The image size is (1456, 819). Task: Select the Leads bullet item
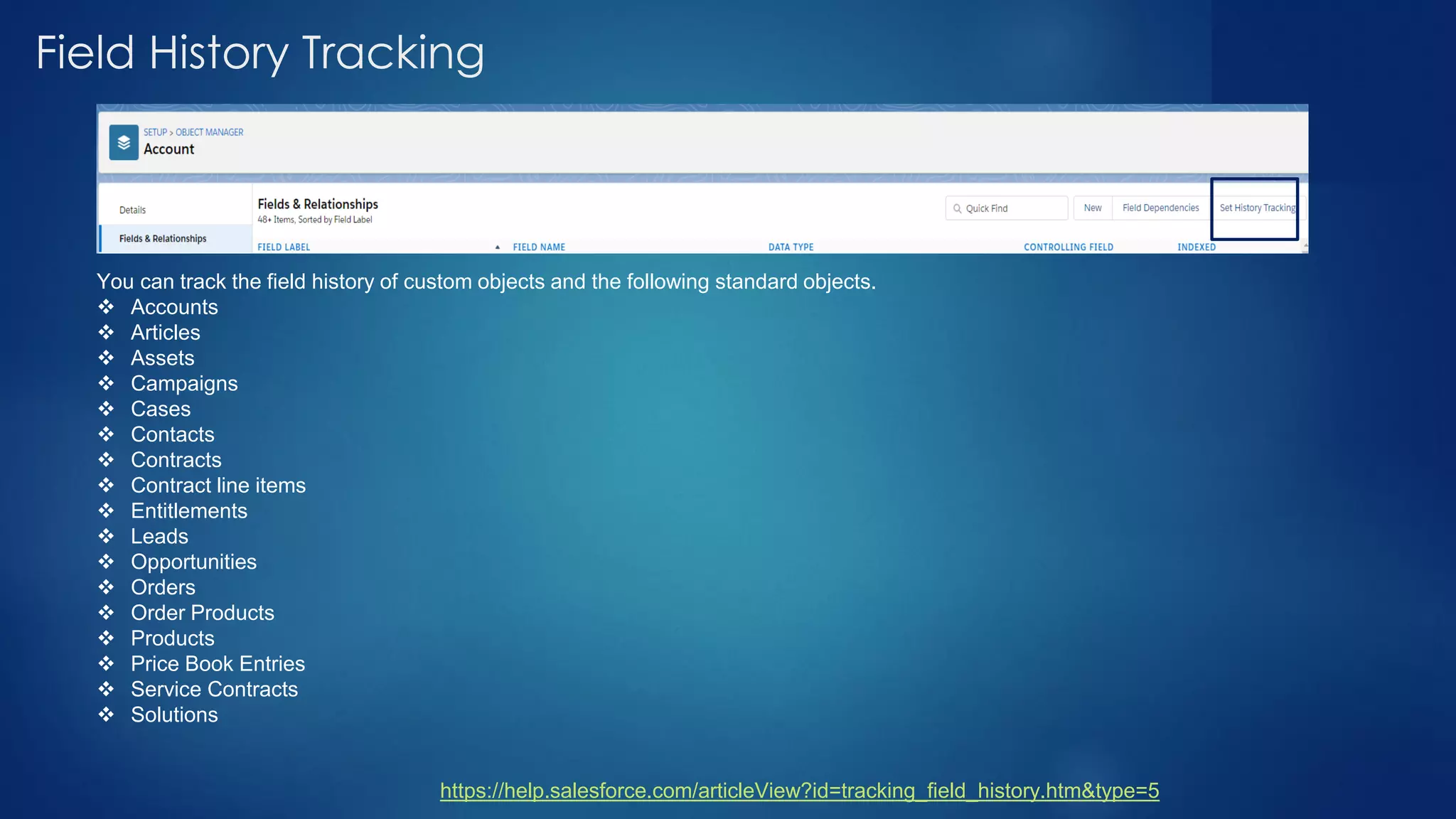159,537
